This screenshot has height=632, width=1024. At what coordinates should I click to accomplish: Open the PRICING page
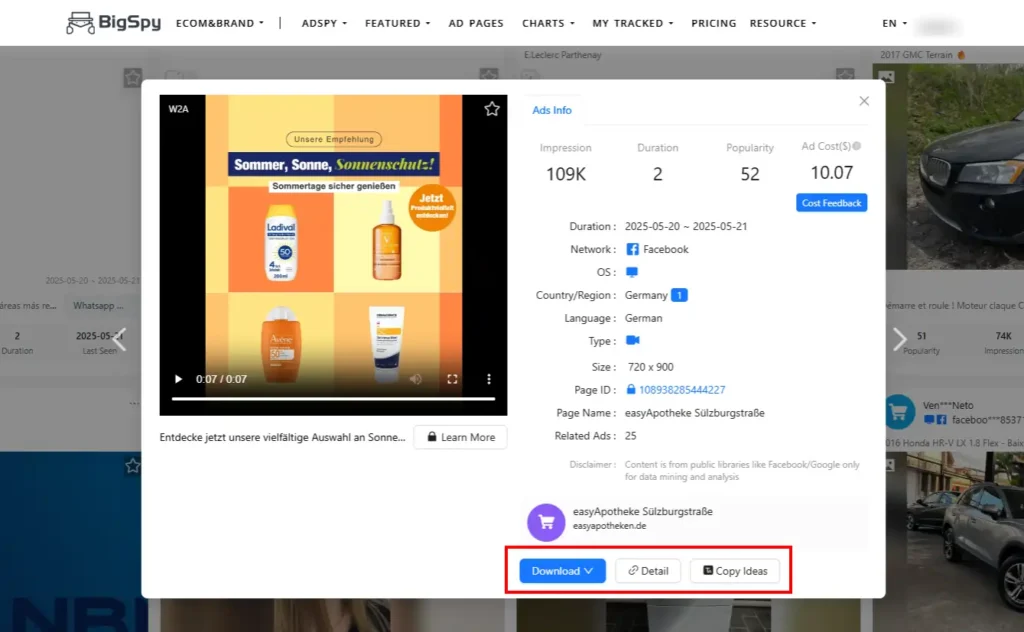(x=714, y=23)
